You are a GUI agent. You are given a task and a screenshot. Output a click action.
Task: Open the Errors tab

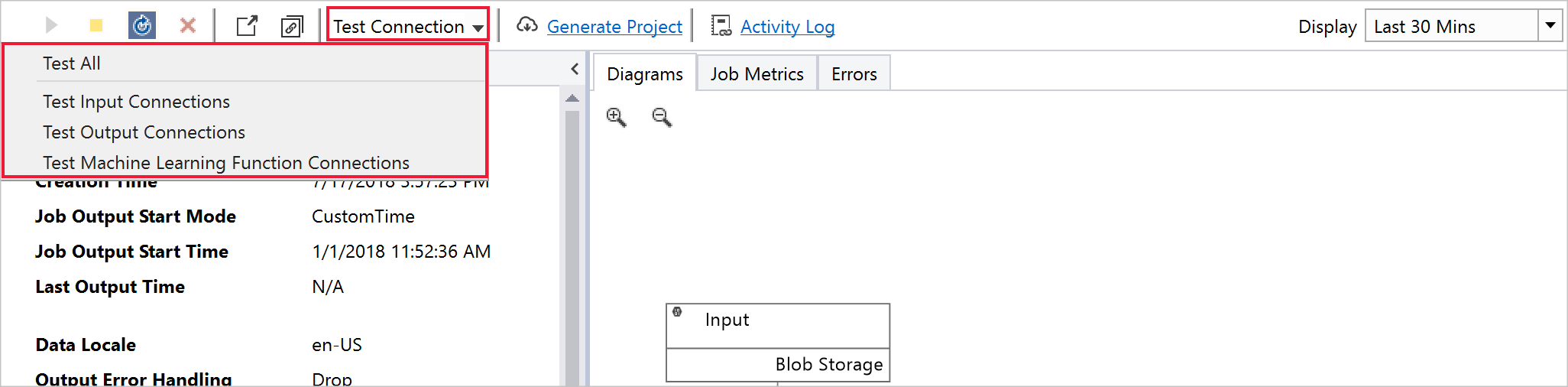tap(854, 74)
